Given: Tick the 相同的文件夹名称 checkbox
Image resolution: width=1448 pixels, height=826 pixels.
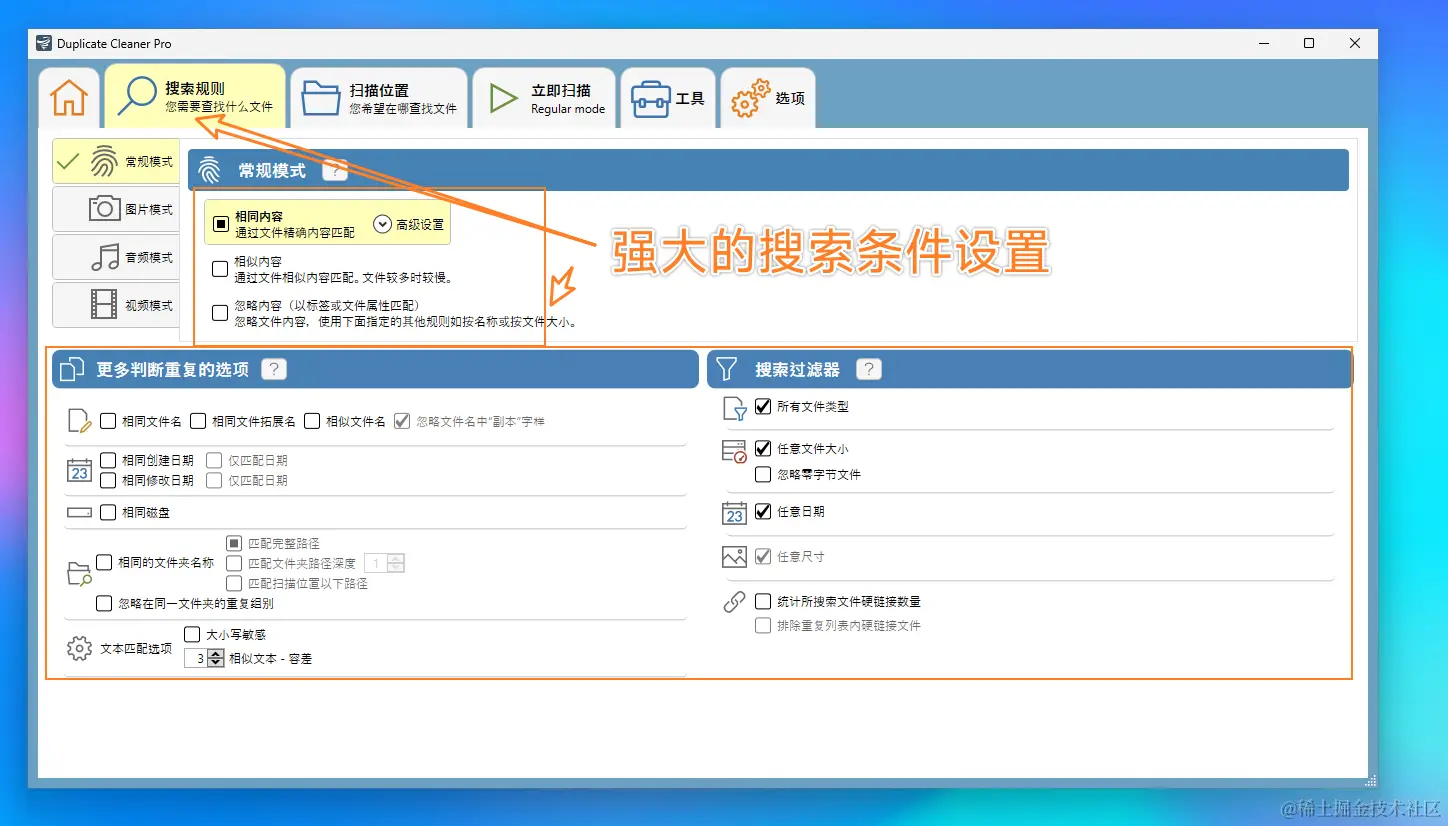Looking at the screenshot, I should (104, 563).
